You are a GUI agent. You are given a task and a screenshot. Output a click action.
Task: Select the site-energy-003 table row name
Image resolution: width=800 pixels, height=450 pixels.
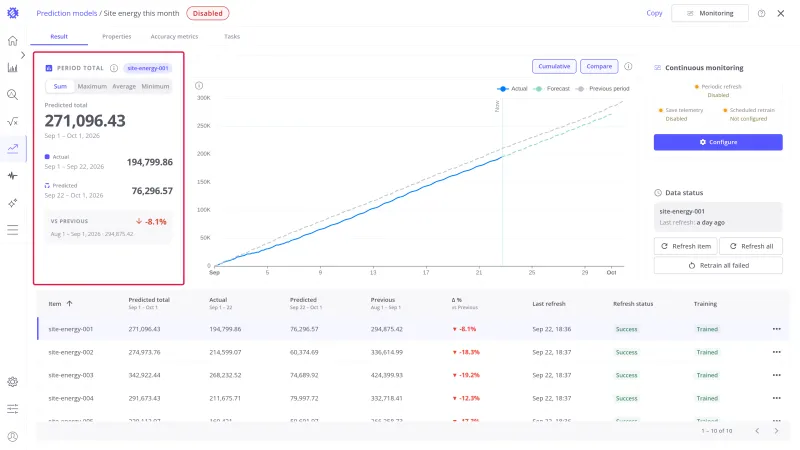tap(71, 375)
